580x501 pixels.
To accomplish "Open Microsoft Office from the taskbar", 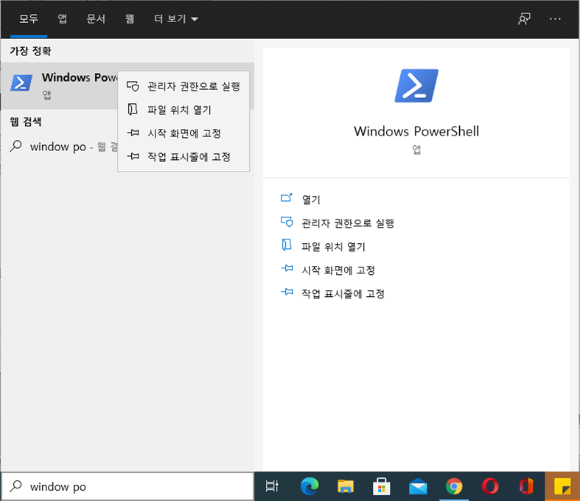I will pyautogui.click(x=526, y=486).
